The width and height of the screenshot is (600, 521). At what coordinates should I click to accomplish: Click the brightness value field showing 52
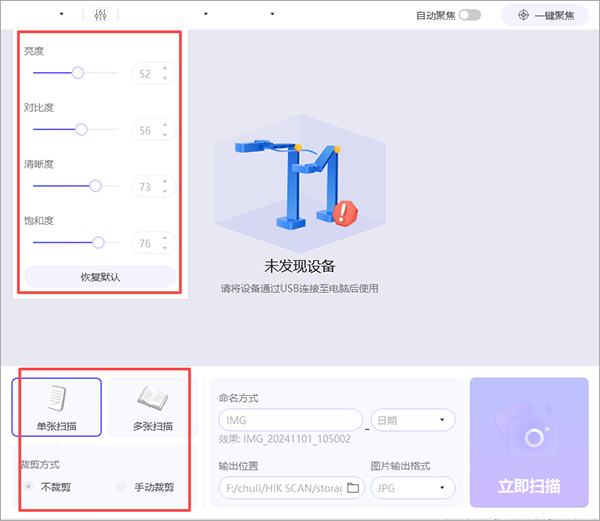coord(154,73)
